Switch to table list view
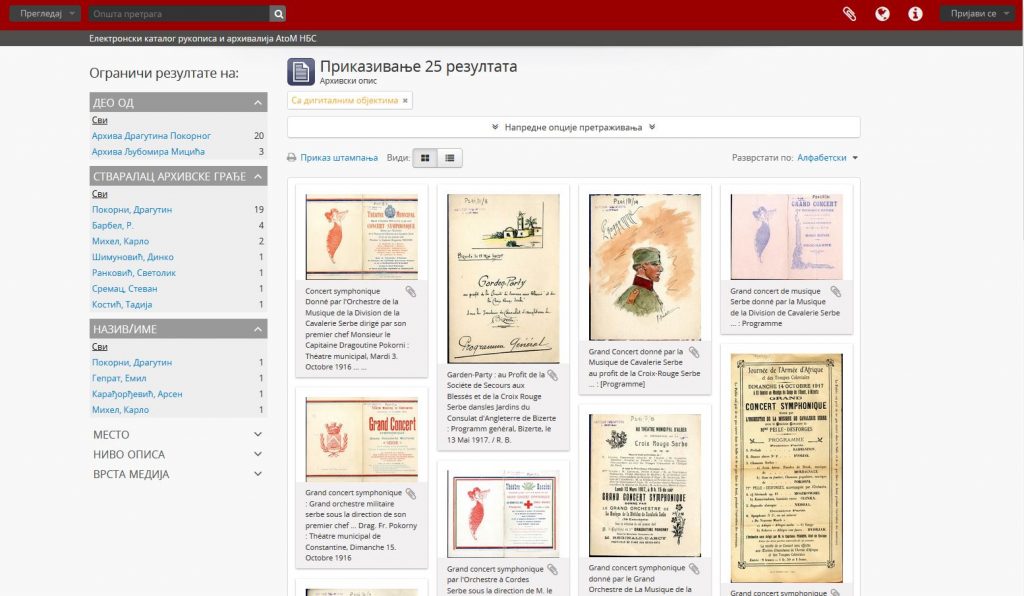 [x=450, y=158]
